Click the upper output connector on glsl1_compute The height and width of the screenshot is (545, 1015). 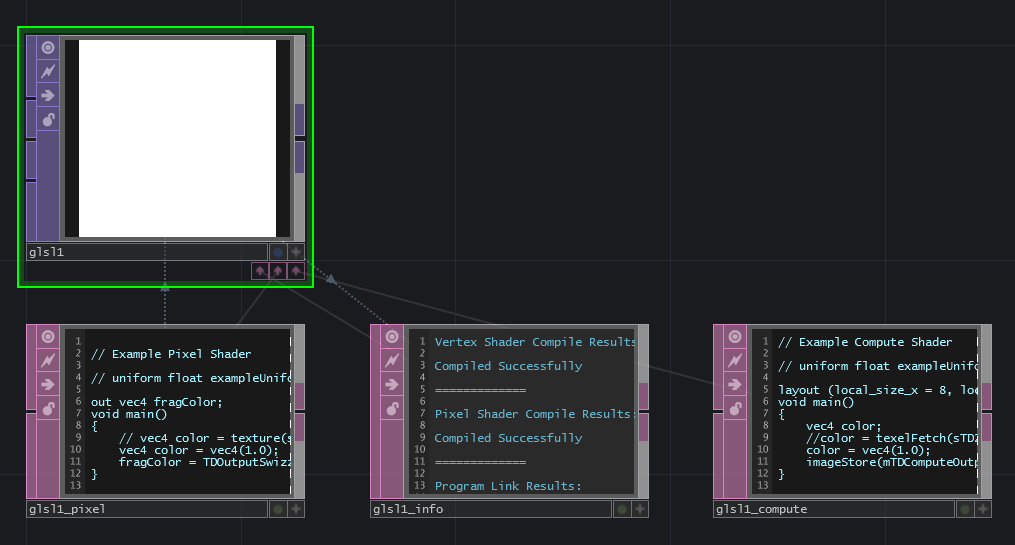[x=987, y=395]
